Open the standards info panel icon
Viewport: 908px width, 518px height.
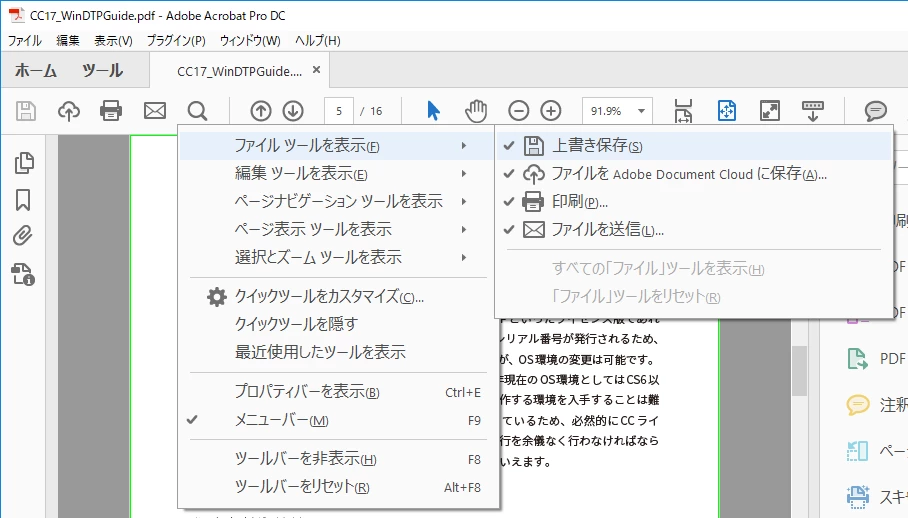pyautogui.click(x=23, y=274)
